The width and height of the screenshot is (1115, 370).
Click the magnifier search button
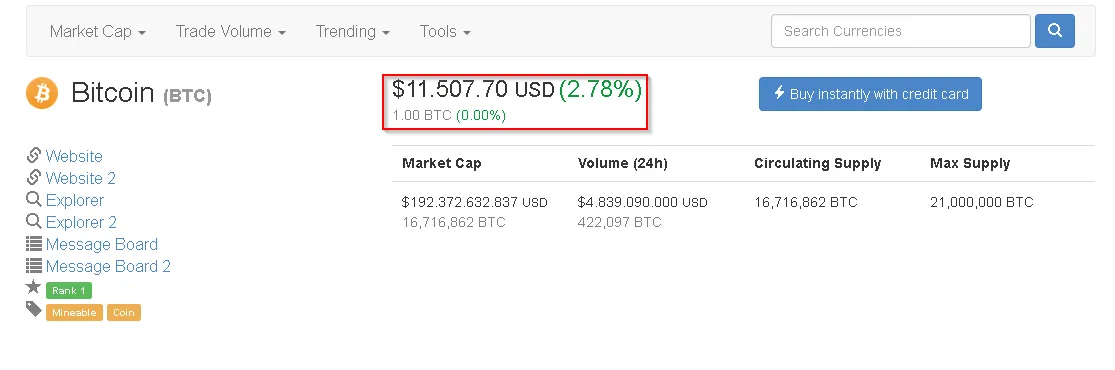[1055, 31]
